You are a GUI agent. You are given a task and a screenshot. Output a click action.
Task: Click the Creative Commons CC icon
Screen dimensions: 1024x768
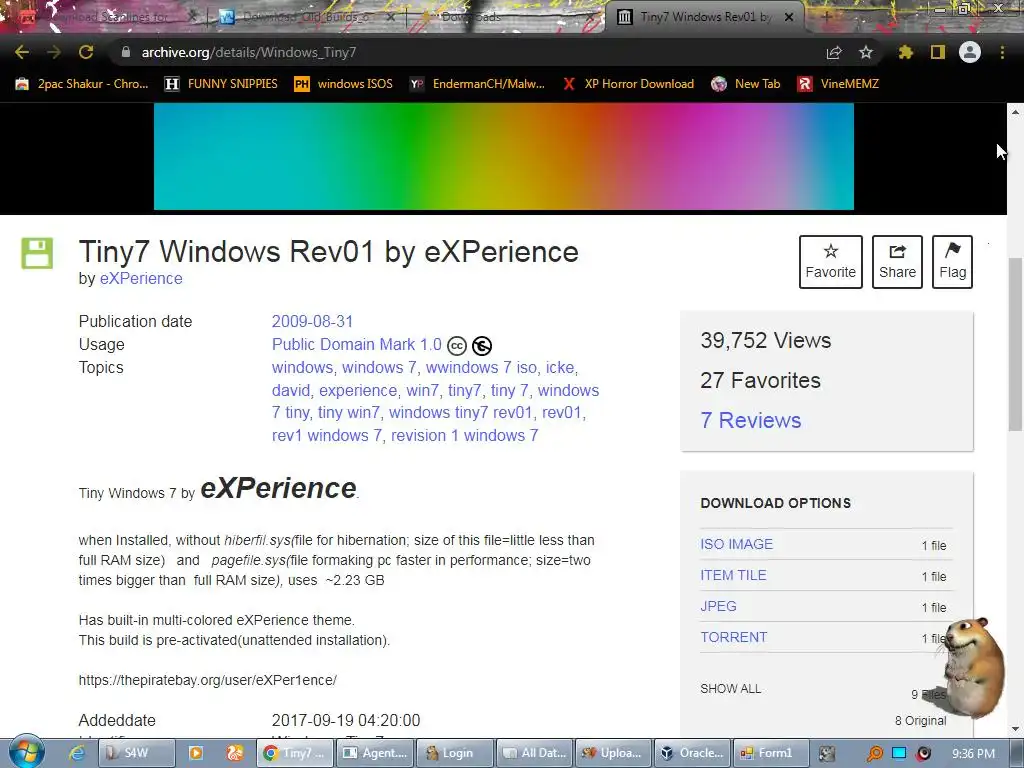tap(457, 345)
